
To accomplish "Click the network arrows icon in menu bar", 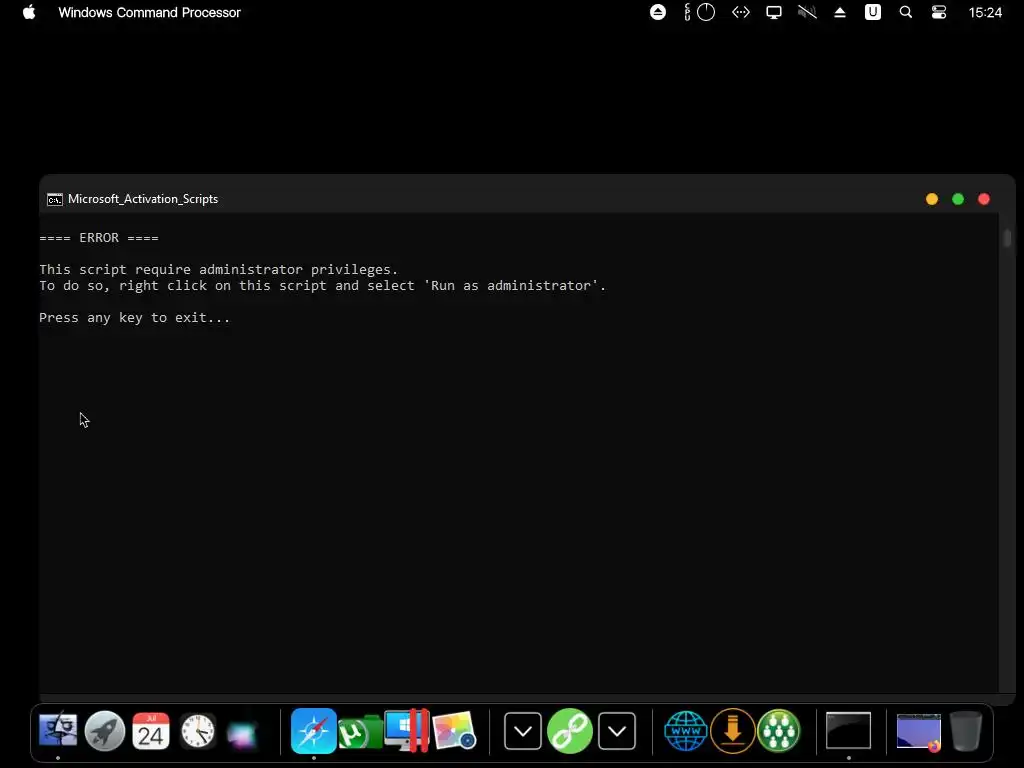I will click(741, 12).
